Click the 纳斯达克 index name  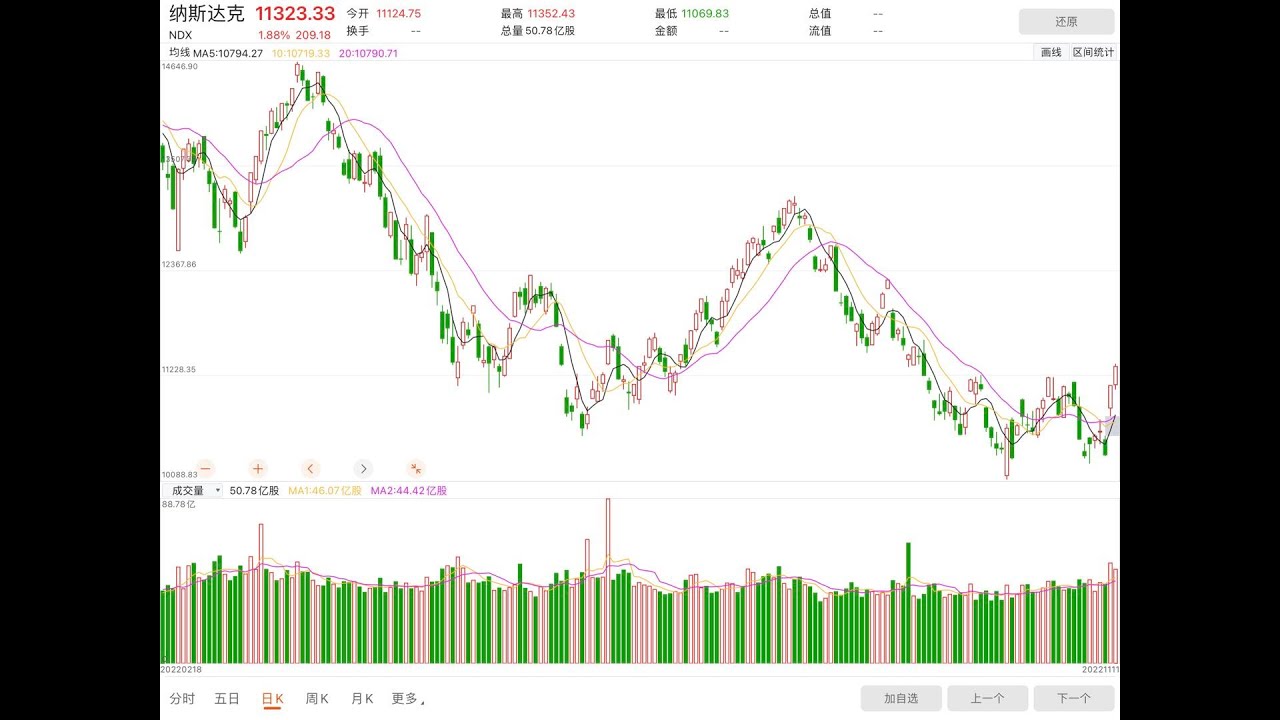pos(206,14)
